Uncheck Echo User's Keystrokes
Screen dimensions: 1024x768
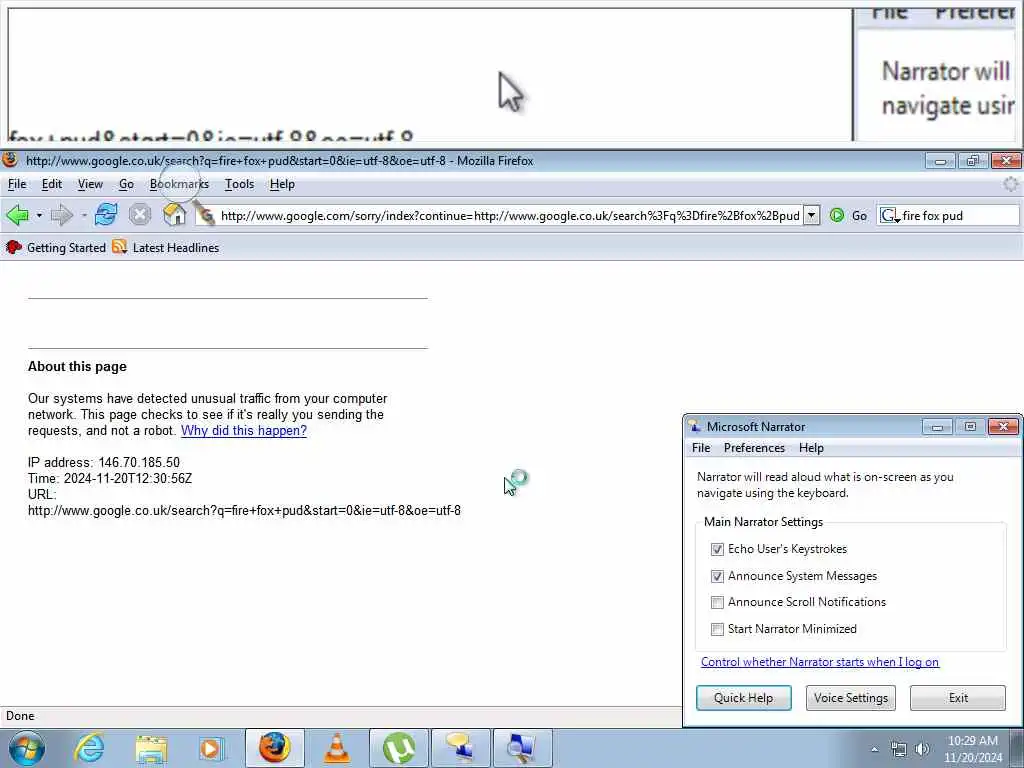click(717, 549)
